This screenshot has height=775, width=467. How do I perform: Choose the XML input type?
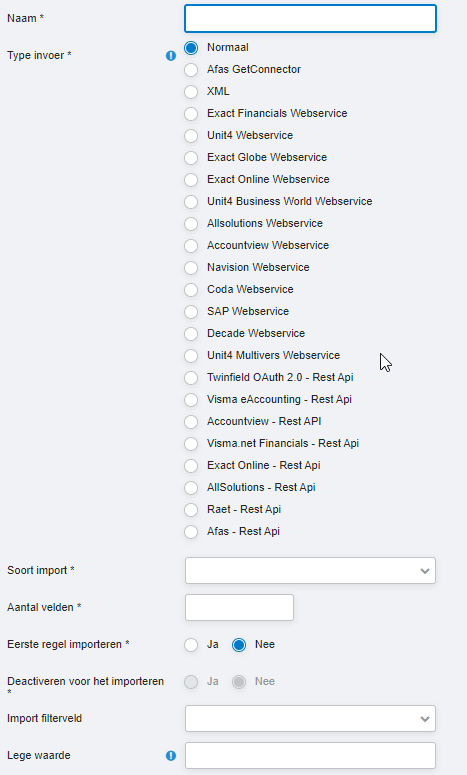pyautogui.click(x=191, y=91)
